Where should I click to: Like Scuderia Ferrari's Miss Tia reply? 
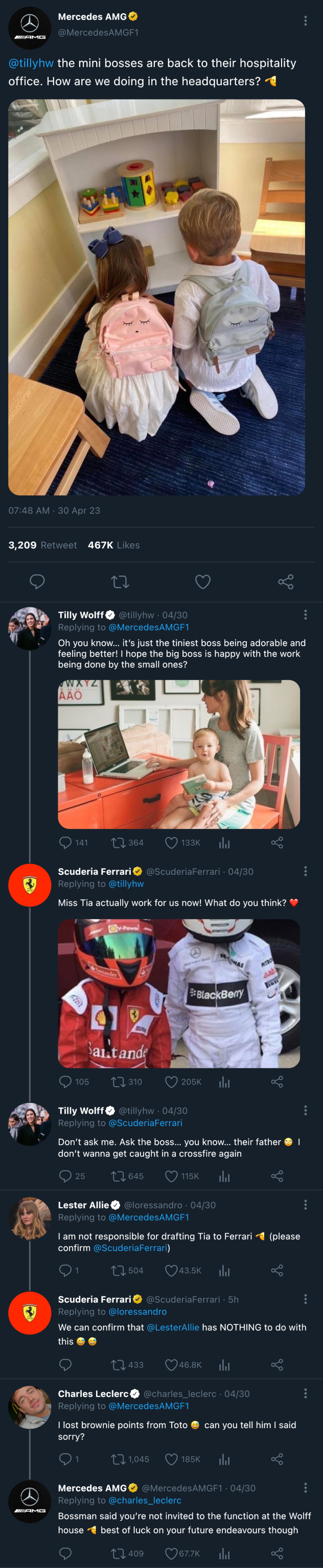click(x=172, y=1082)
